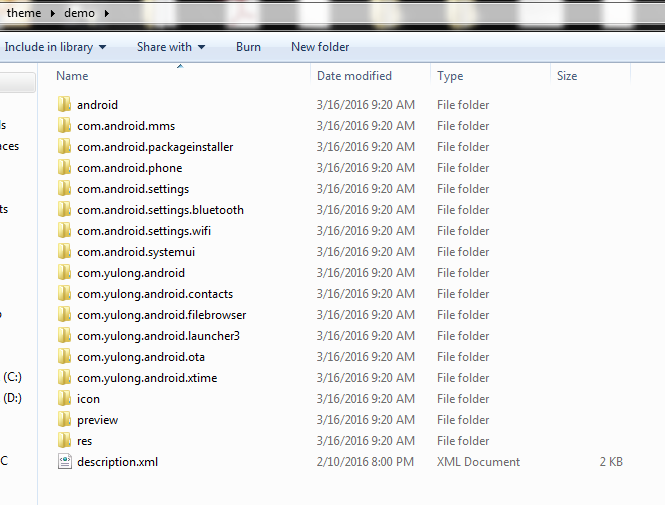Select com.android.phone folder name

click(x=129, y=168)
